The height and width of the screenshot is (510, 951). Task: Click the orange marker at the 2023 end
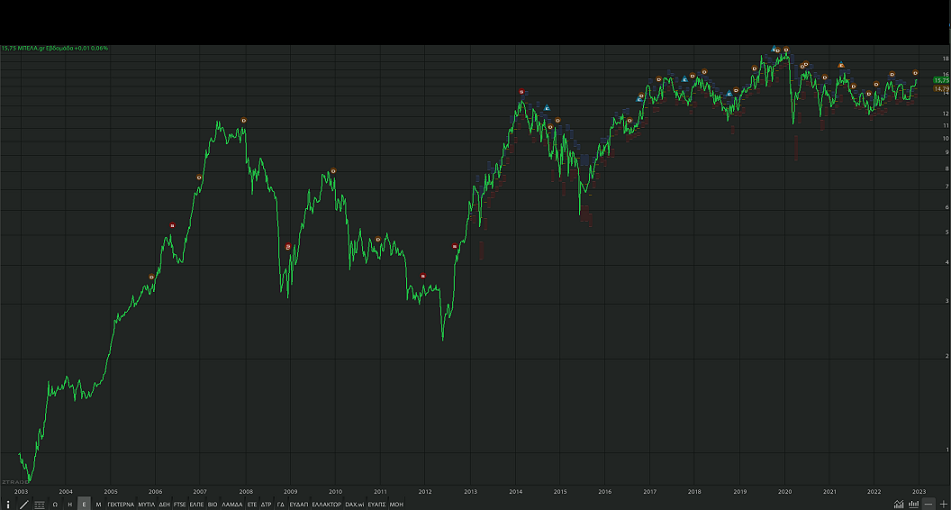[916, 73]
